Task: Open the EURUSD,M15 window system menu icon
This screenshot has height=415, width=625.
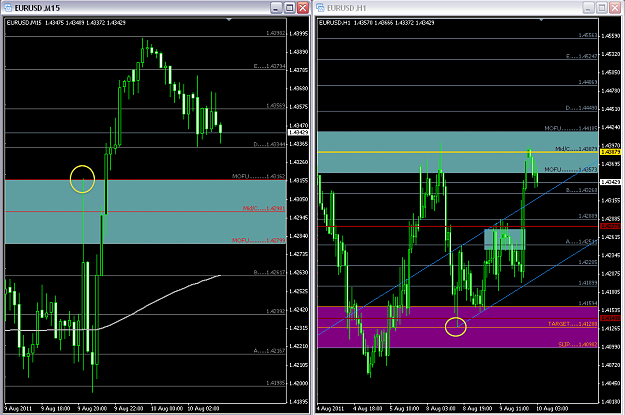Action: point(8,8)
